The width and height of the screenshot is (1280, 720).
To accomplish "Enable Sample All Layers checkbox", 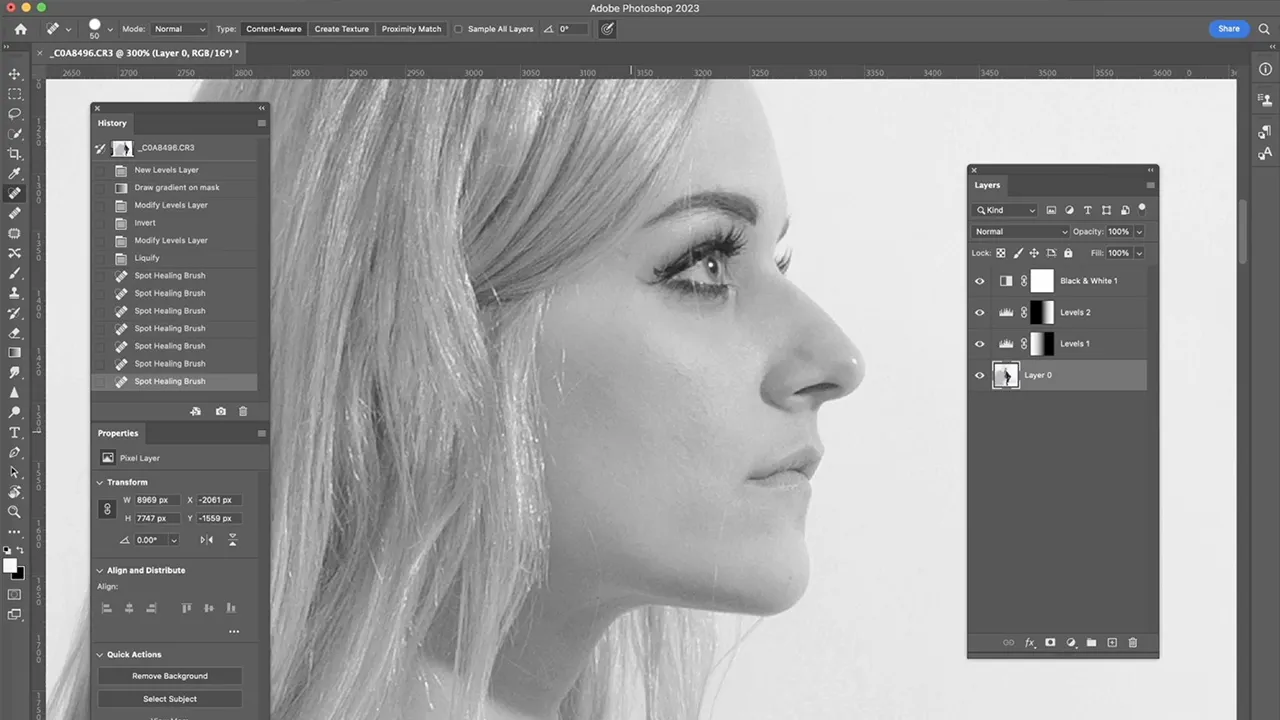I will (x=459, y=29).
